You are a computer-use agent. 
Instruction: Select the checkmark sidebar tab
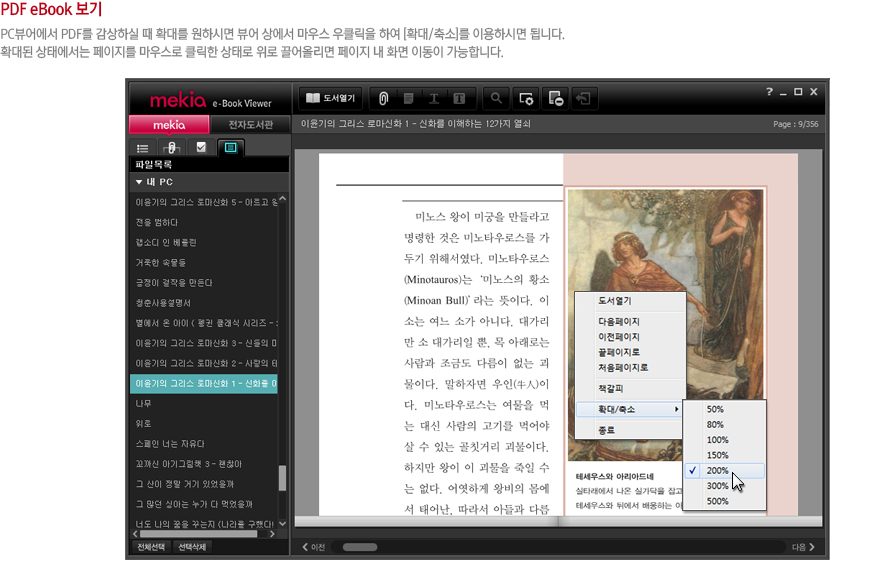[x=201, y=148]
